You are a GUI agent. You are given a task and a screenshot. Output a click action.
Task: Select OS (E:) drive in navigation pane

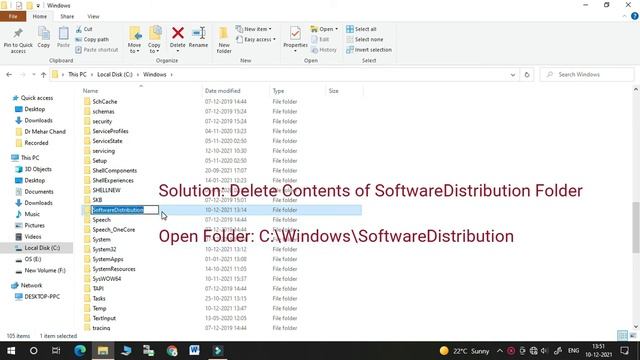coord(33,259)
